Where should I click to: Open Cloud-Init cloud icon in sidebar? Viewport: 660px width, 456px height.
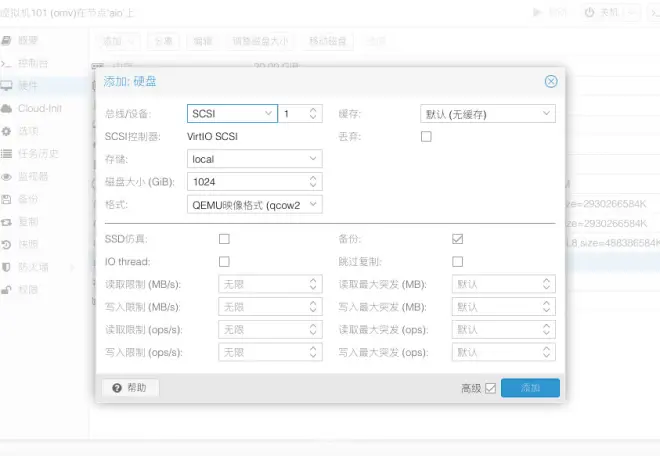pos(6,109)
